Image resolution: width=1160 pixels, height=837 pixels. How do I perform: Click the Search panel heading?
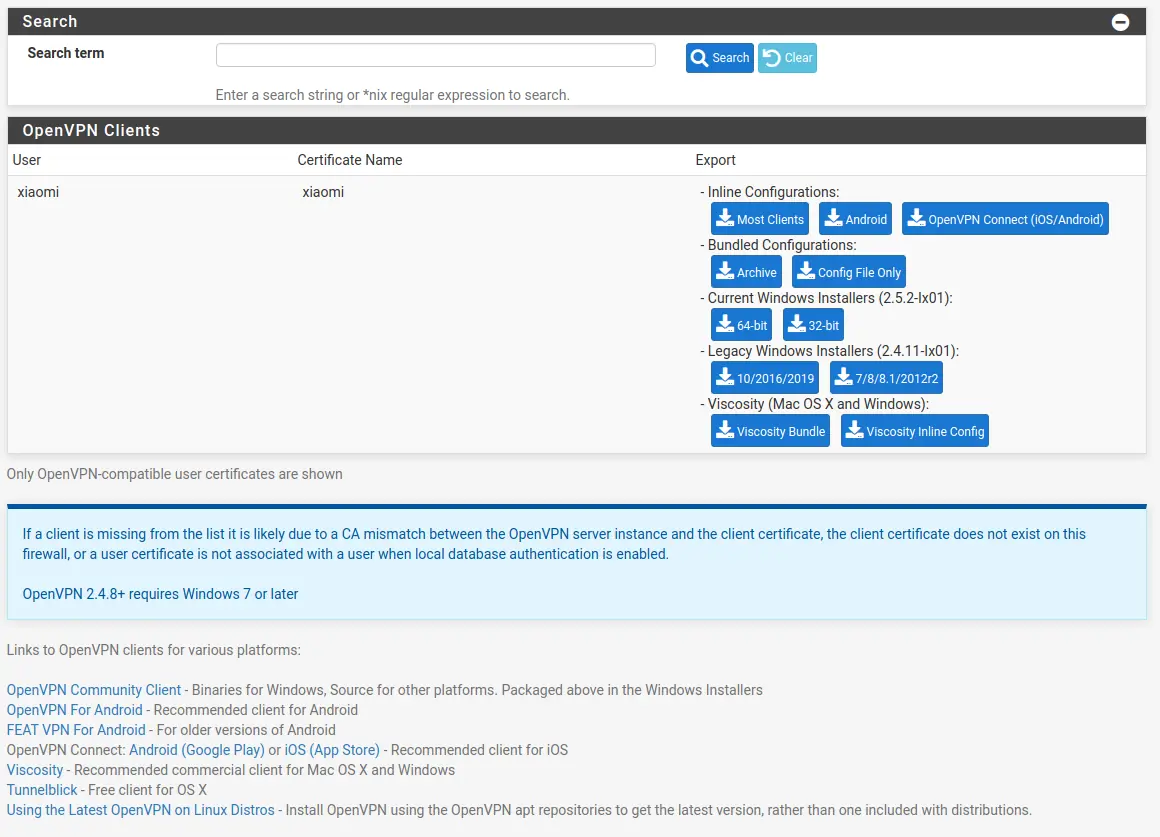[50, 21]
